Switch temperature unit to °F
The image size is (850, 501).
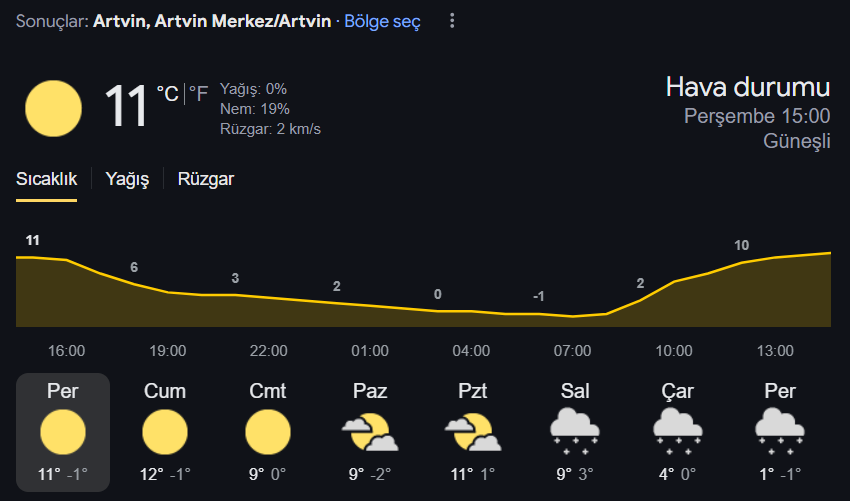pos(198,94)
